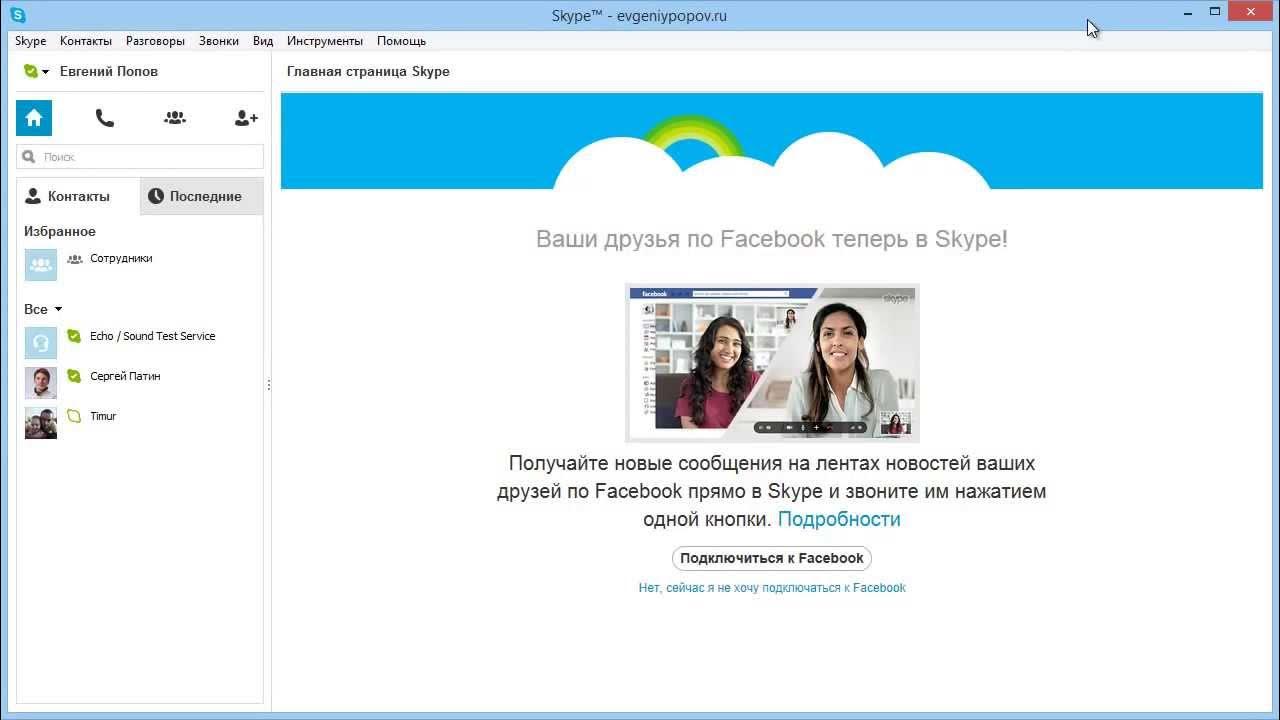Click the sidebar splitter handle dots
This screenshot has width=1280, height=720.
coord(268,385)
